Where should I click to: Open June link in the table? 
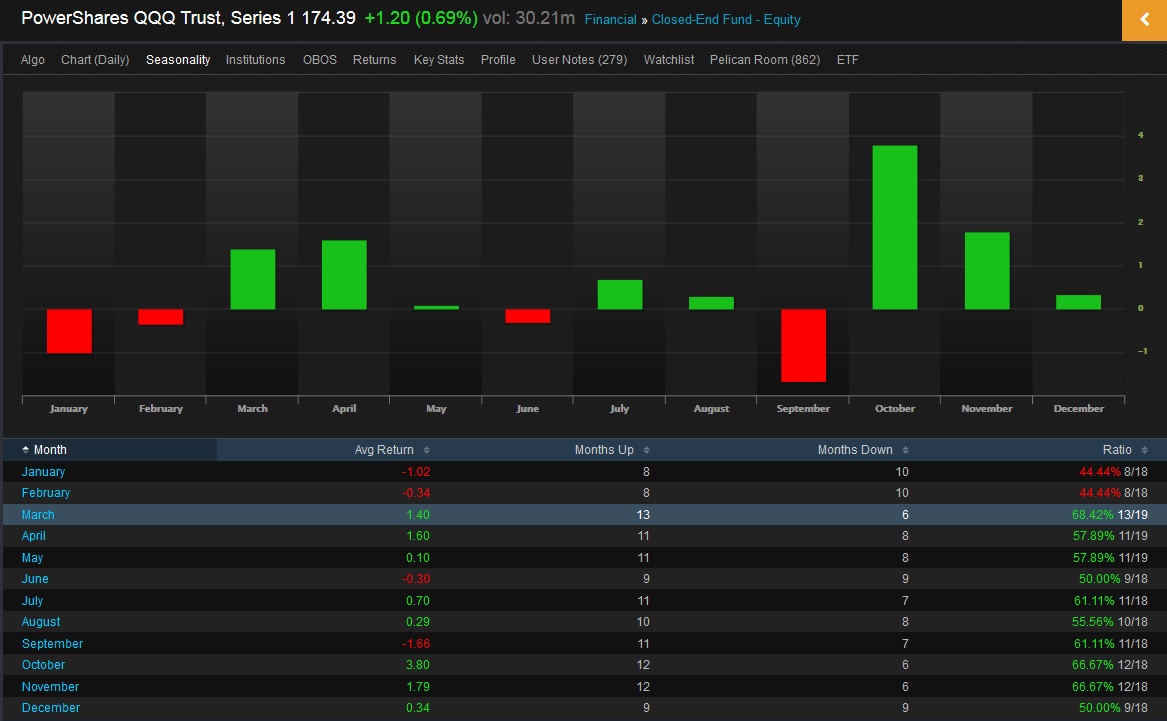click(x=35, y=579)
